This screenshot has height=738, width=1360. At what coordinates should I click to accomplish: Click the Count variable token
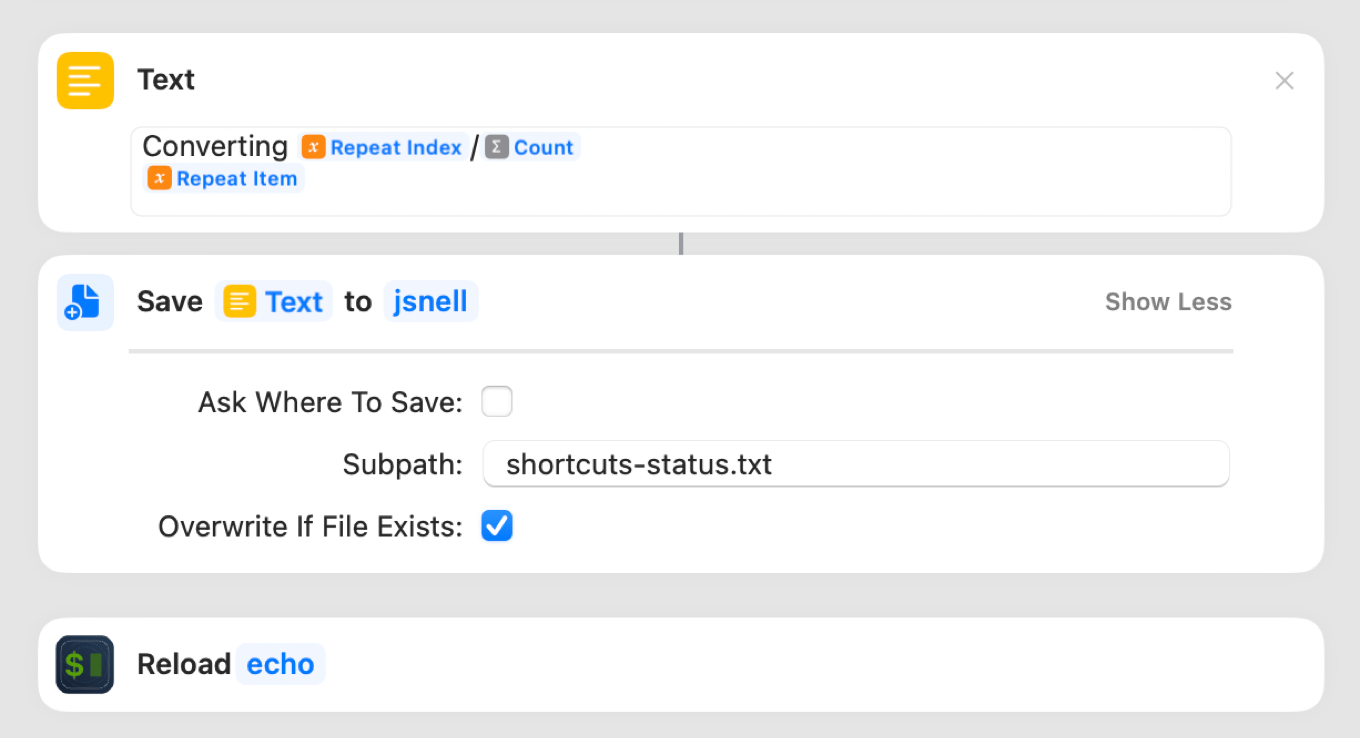pyautogui.click(x=543, y=148)
